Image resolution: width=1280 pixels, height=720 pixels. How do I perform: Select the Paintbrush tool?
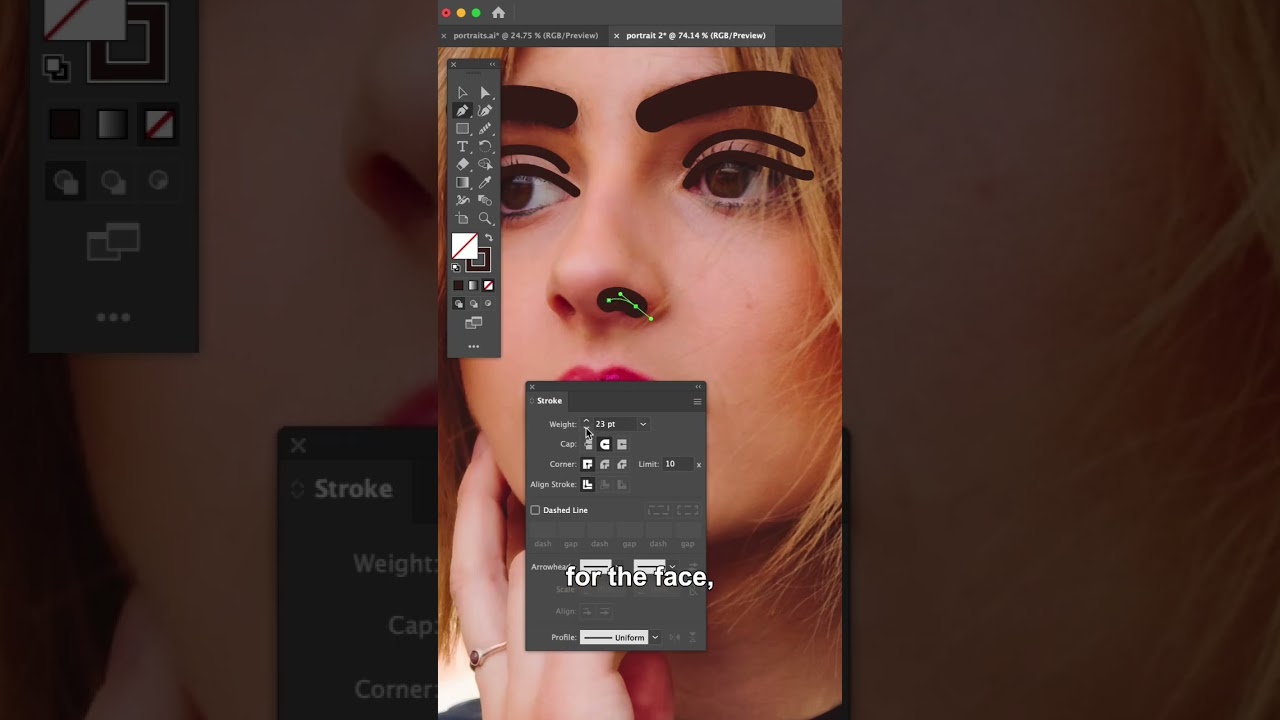pyautogui.click(x=485, y=129)
